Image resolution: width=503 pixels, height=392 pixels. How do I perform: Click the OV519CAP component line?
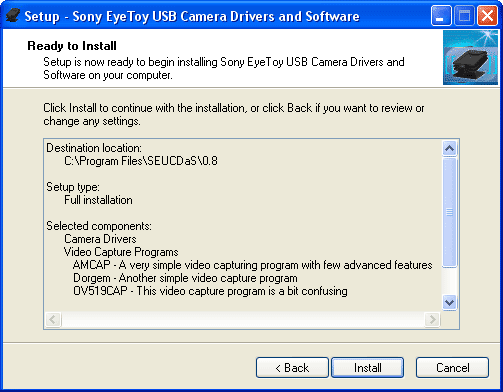click(210, 291)
